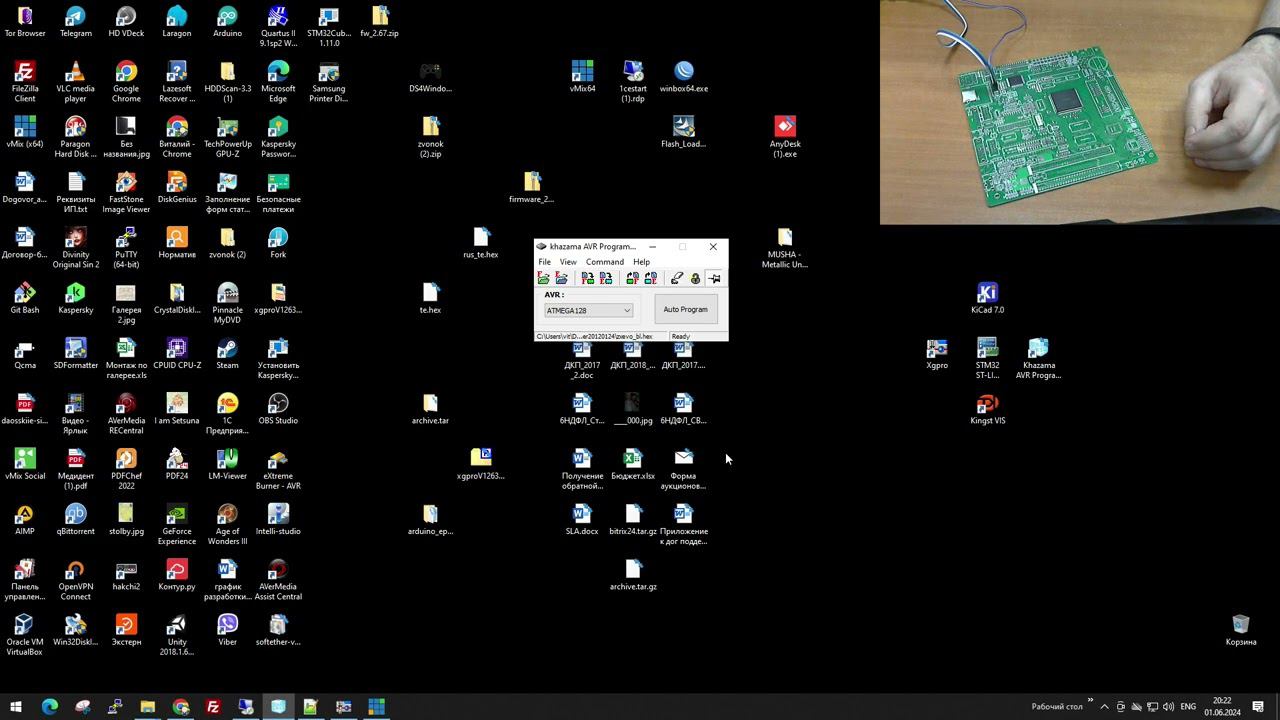This screenshot has height=720, width=1280.
Task: Select the OBS Studio desktop icon
Action: coord(278,409)
